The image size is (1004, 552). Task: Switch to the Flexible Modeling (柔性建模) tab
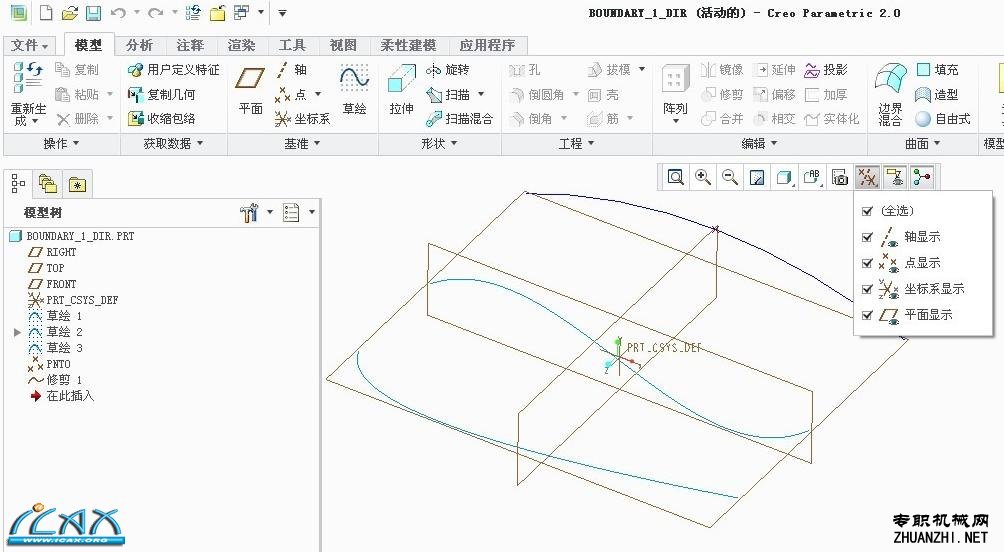coord(408,45)
